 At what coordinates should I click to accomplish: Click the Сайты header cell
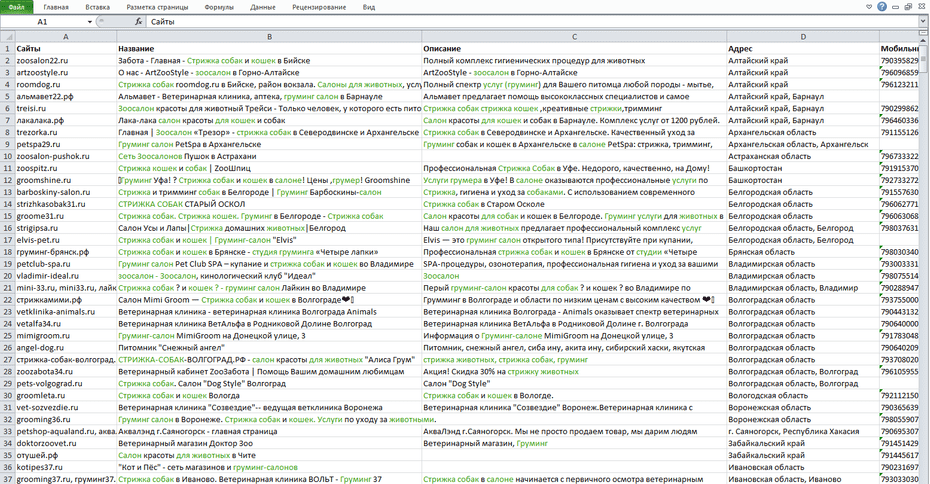(66, 49)
